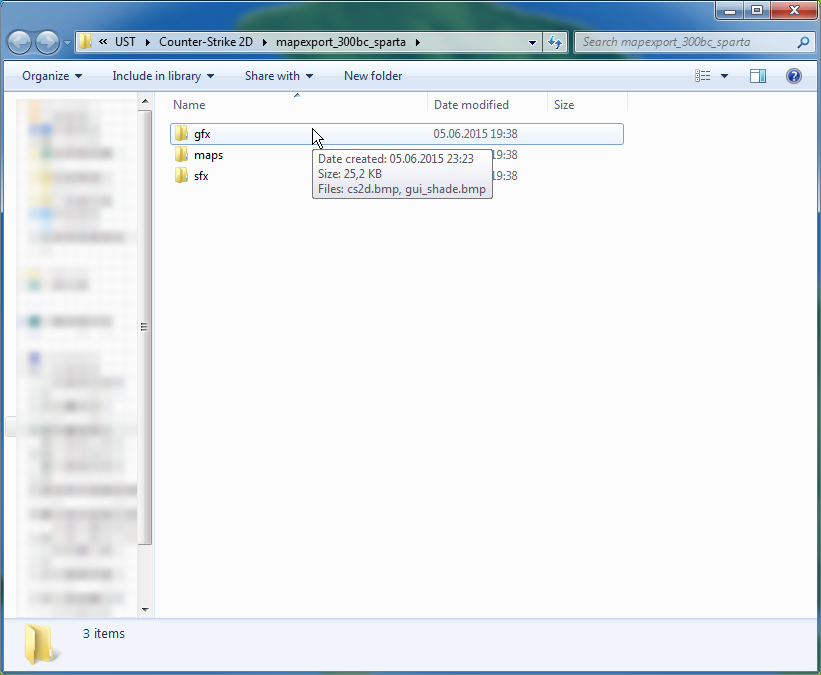
Task: Click the navigation pane scroll down arrow
Action: [145, 610]
